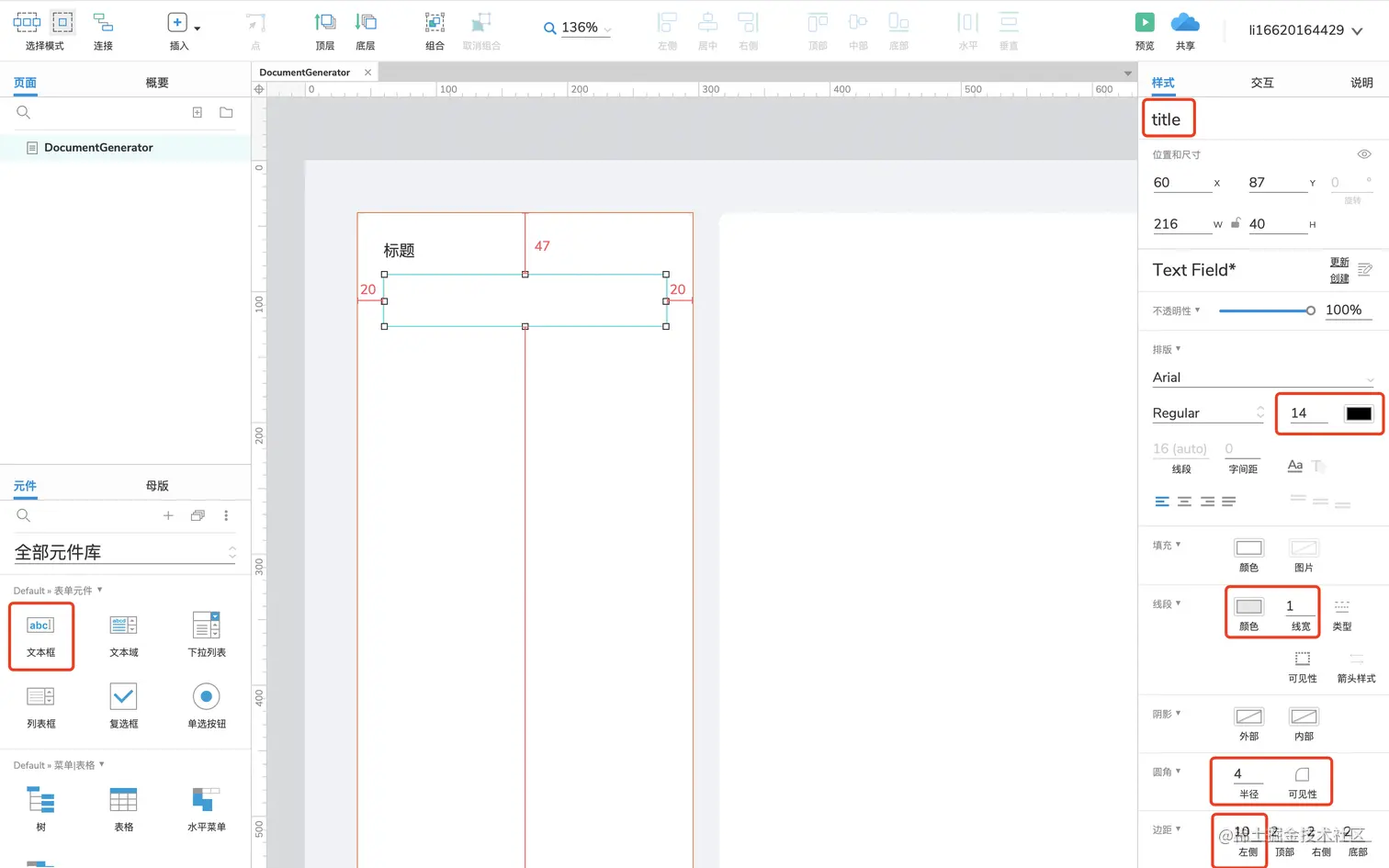Toggle the 内部 inner shadow
This screenshot has width=1389, height=868.
[x=1304, y=716]
